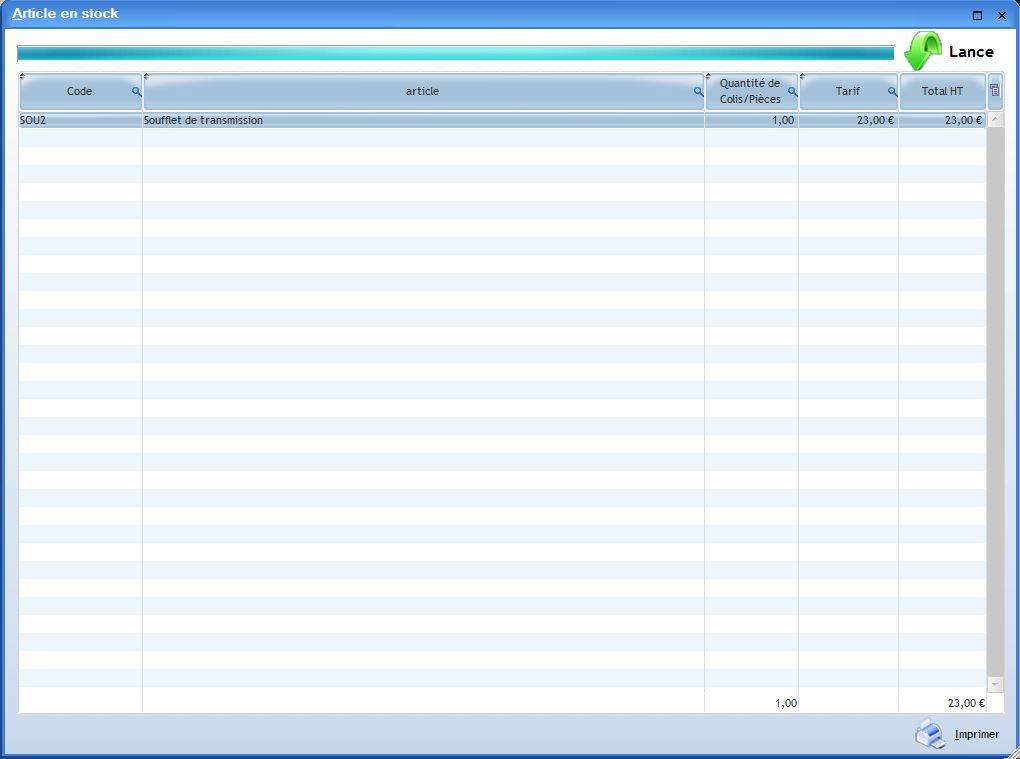Click the sort arrow in Tarif header corner
Viewport: 1020px width, 759px height.
[802, 77]
